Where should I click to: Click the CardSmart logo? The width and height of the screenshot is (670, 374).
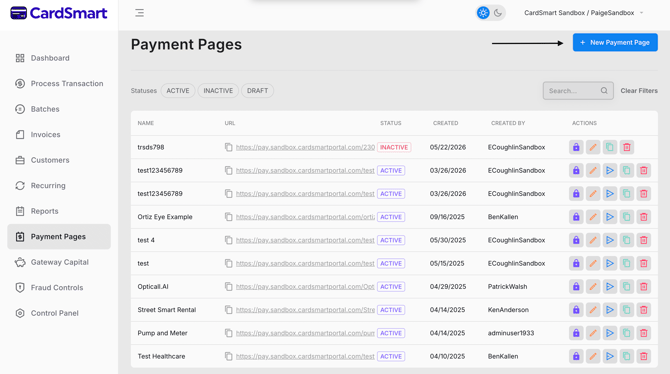point(59,13)
